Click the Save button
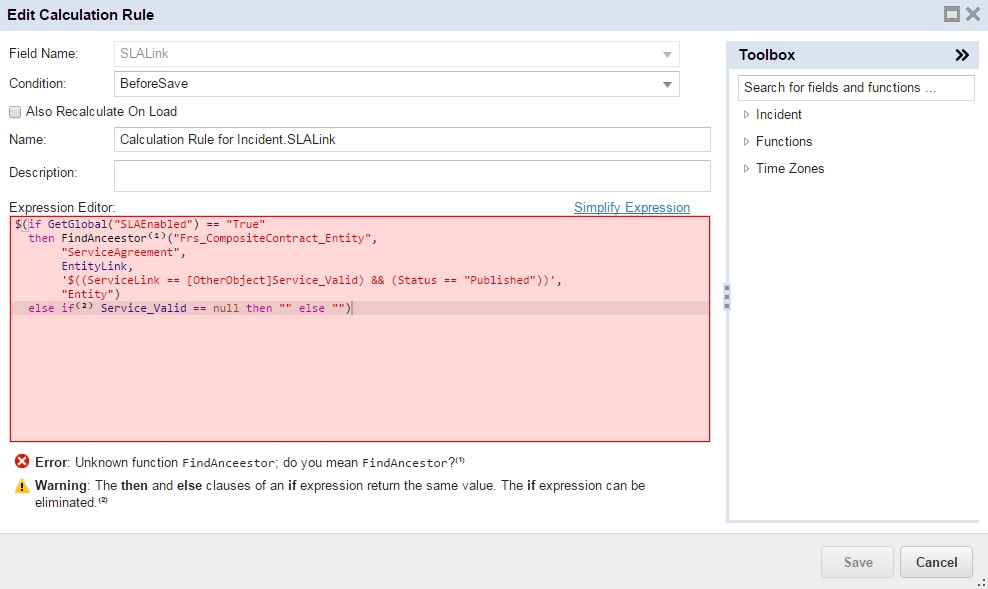This screenshot has width=988, height=589. tap(857, 563)
